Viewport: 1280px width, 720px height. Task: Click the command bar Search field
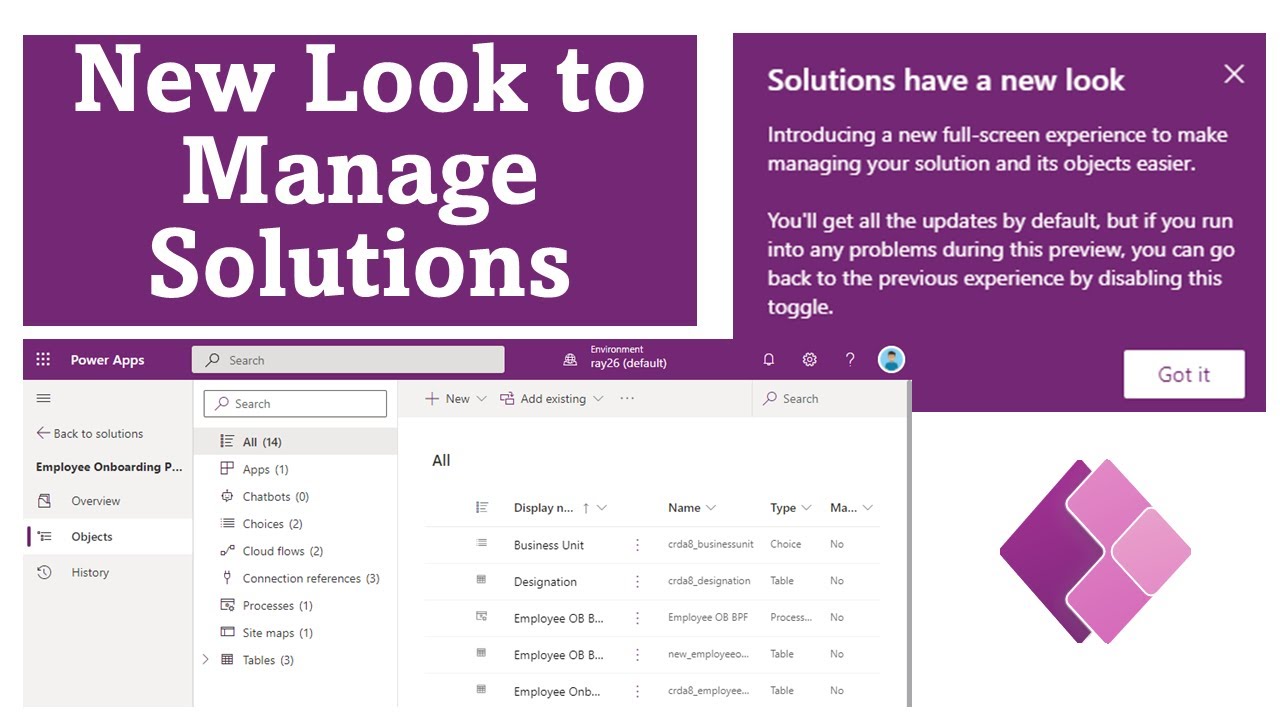[830, 398]
